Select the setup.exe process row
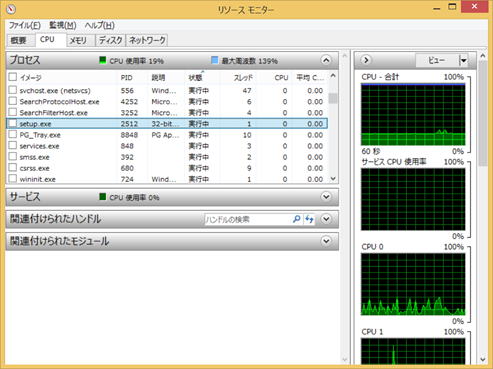 (167, 124)
